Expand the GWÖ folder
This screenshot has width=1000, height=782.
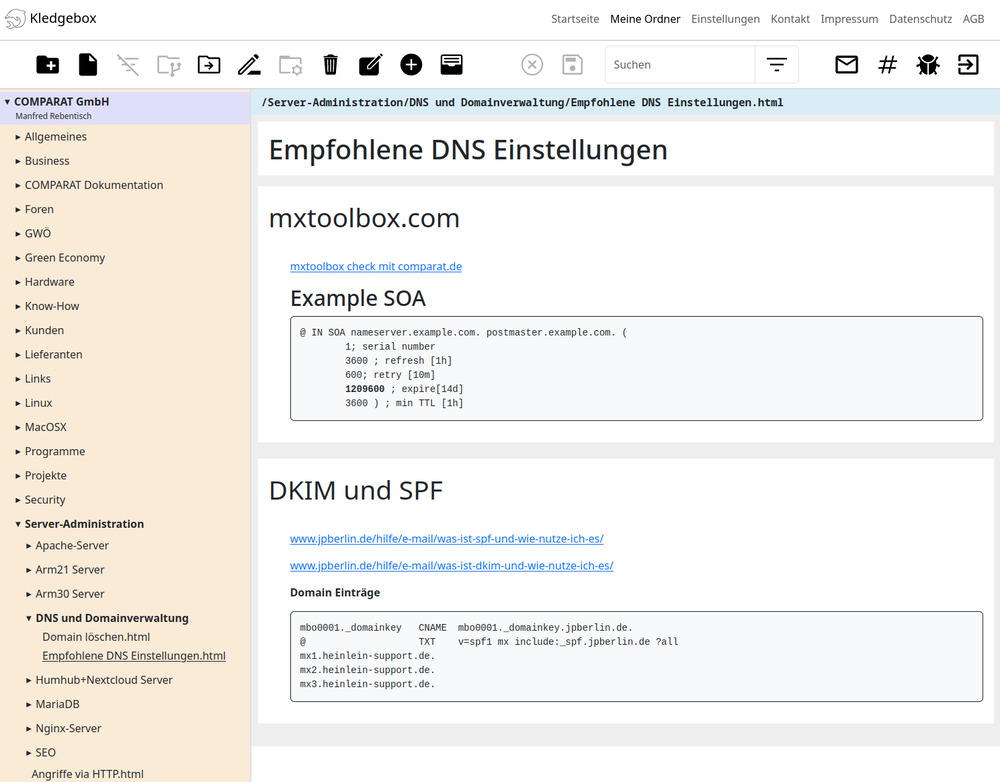coord(18,233)
